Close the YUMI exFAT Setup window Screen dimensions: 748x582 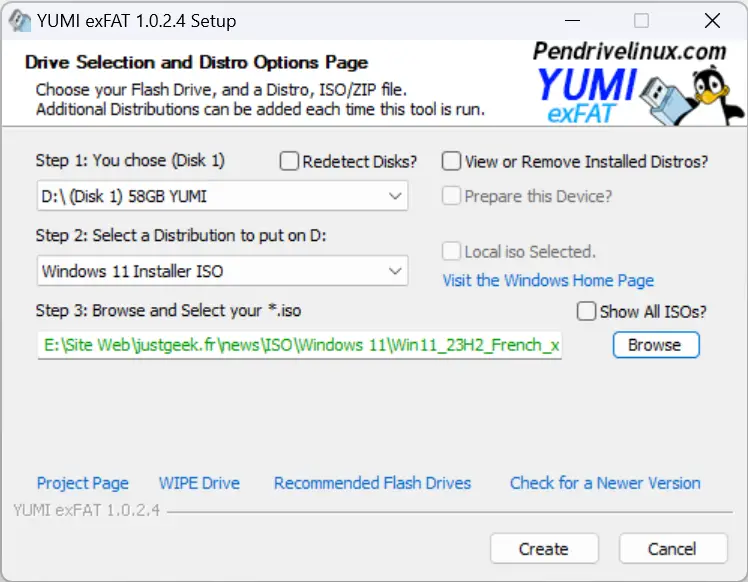pos(712,21)
